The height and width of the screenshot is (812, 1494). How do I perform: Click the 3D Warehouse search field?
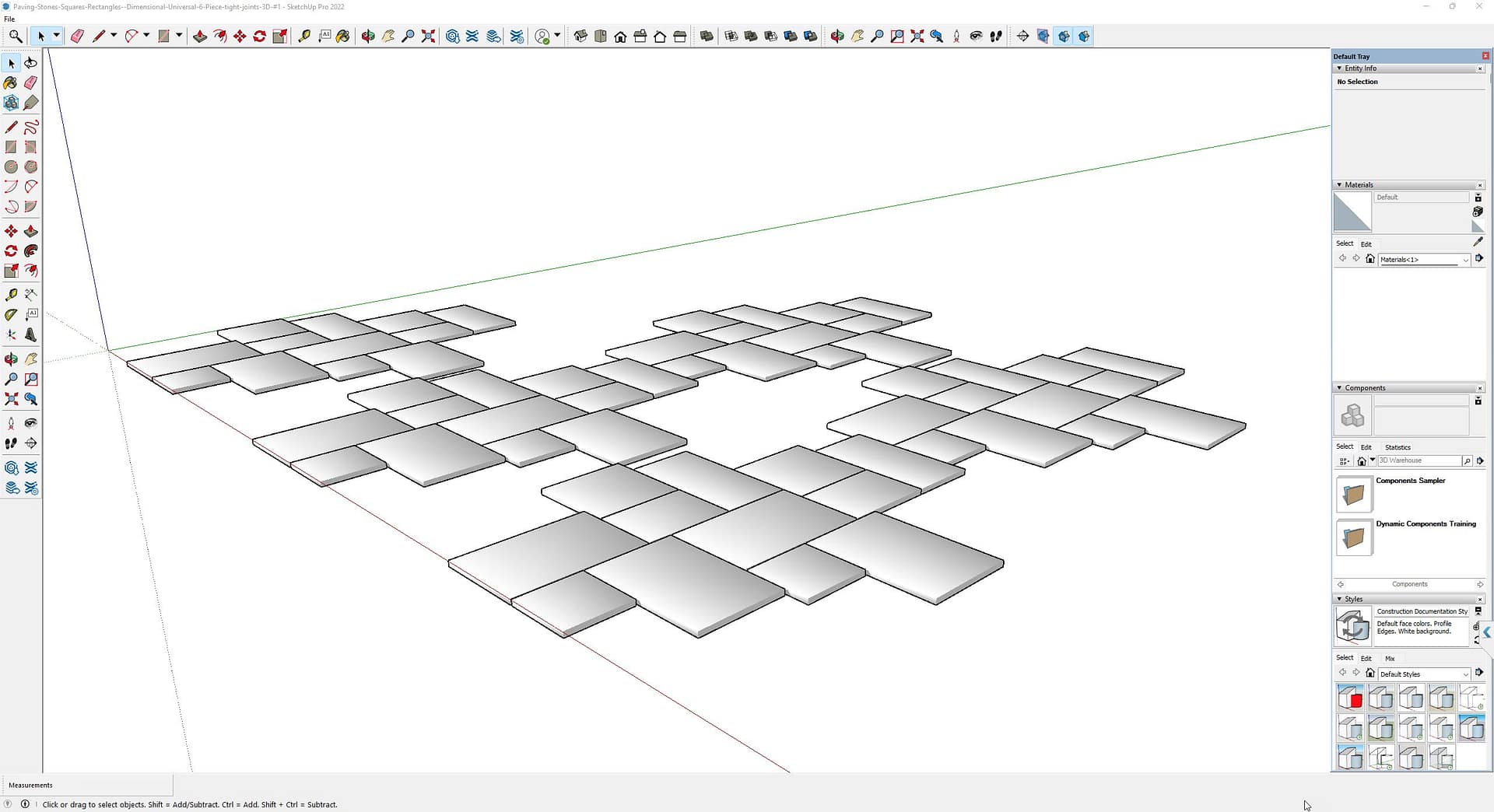pos(1419,460)
